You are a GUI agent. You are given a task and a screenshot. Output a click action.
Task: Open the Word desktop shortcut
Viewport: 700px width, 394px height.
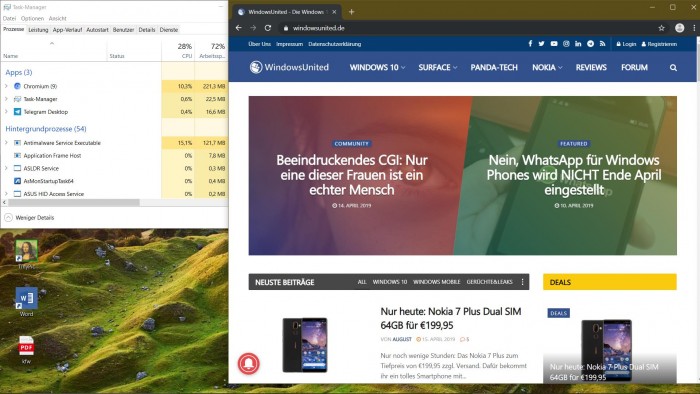[x=26, y=302]
